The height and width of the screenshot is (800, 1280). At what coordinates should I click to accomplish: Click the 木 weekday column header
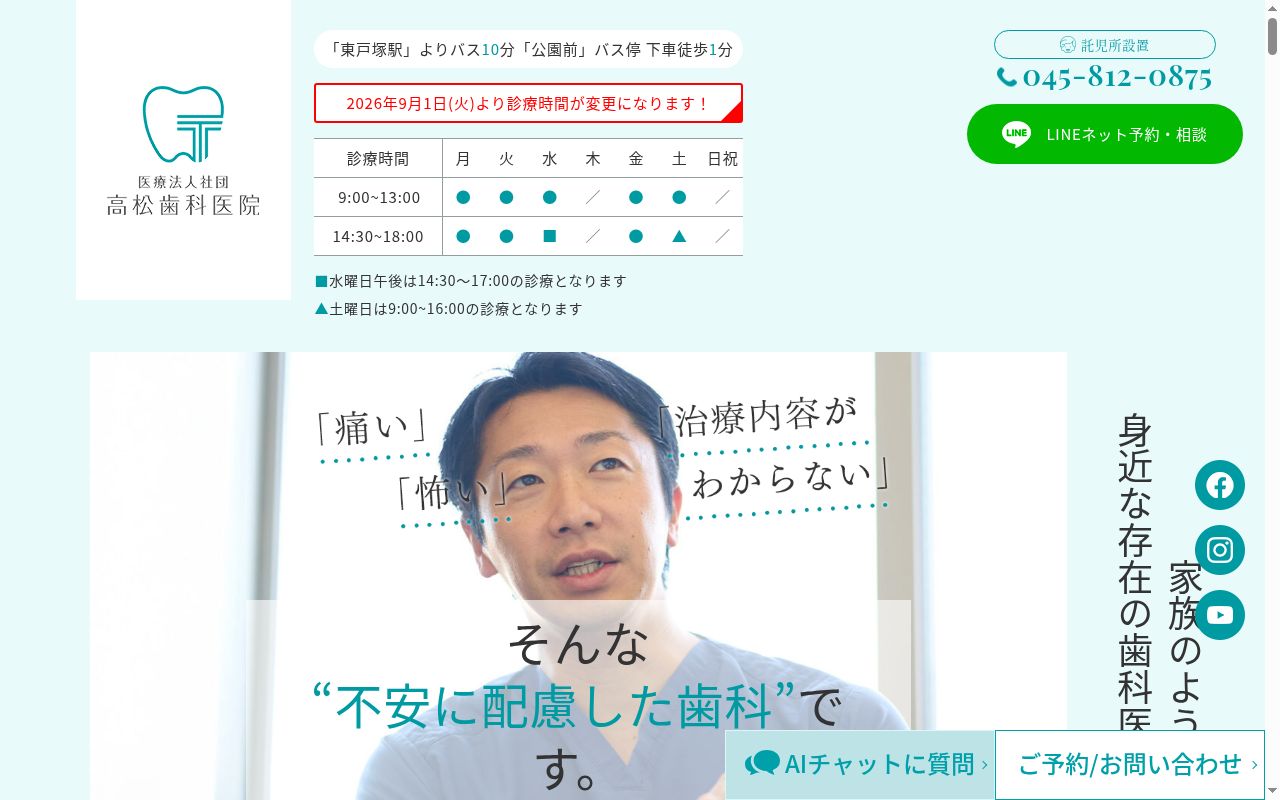[593, 158]
